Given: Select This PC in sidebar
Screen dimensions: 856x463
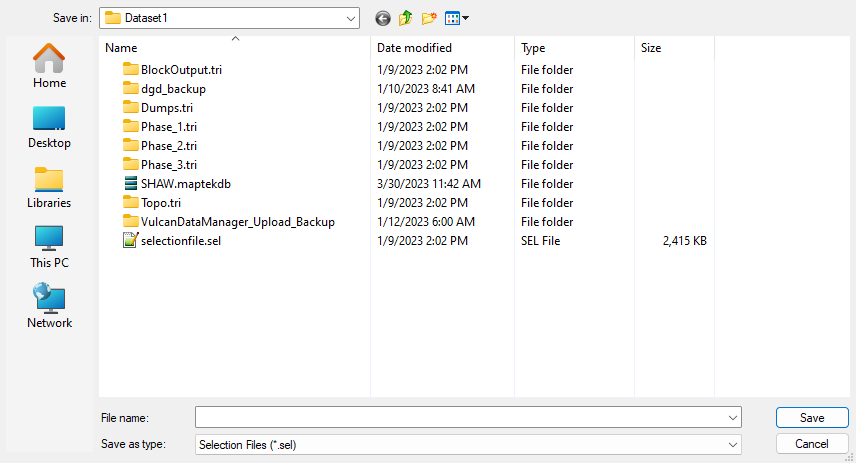Looking at the screenshot, I should tap(50, 247).
